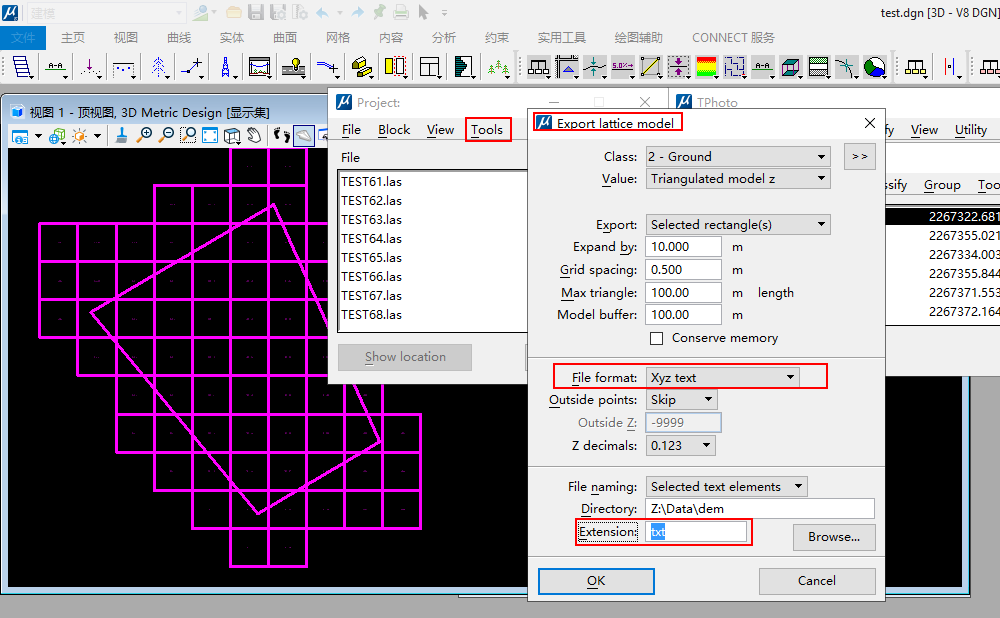Viewport: 1000px width, 618px height.
Task: Switch to the 实用工具 ribbon tab
Action: pyautogui.click(x=561, y=38)
